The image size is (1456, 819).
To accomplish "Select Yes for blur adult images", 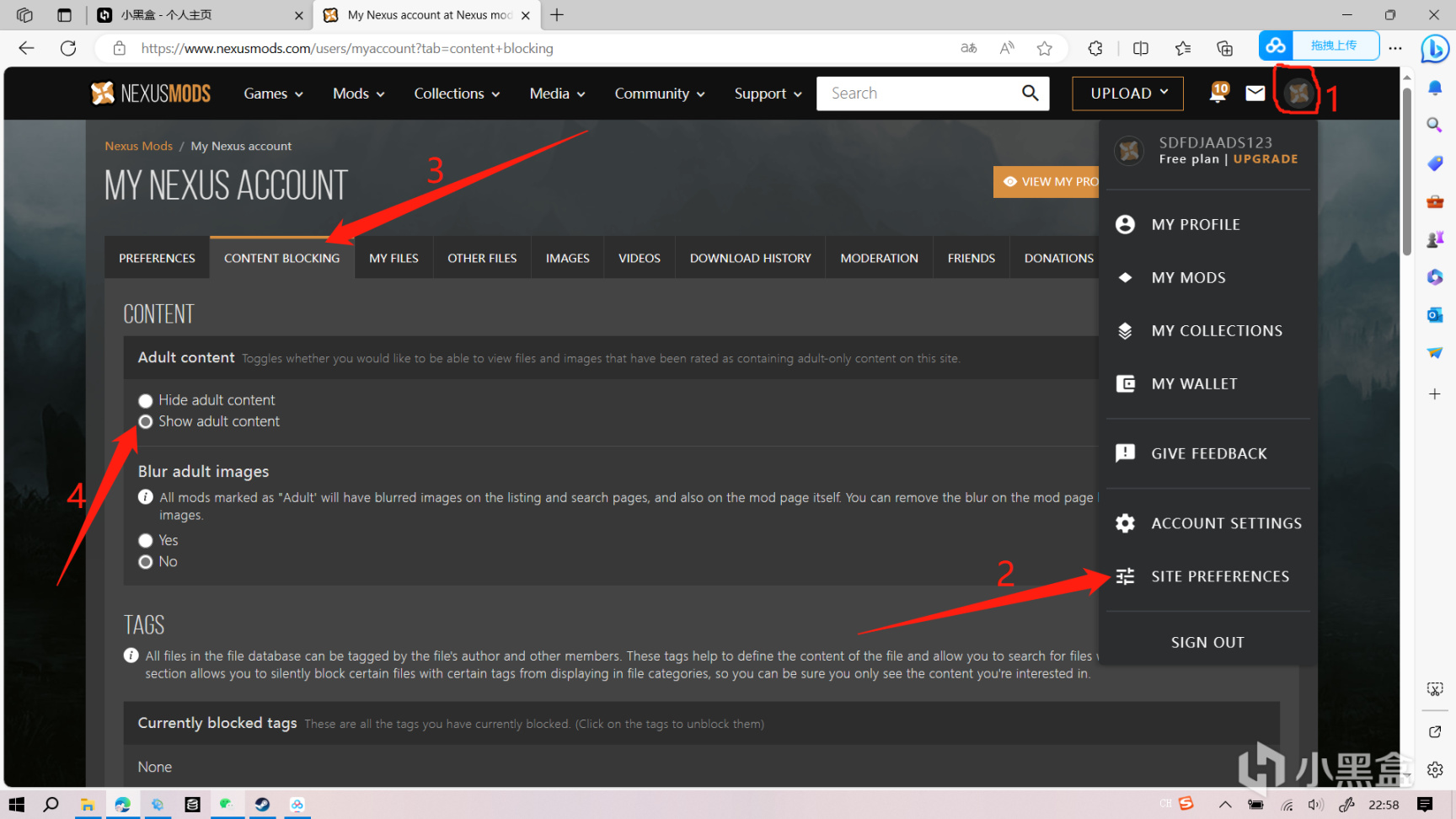I will tap(146, 541).
